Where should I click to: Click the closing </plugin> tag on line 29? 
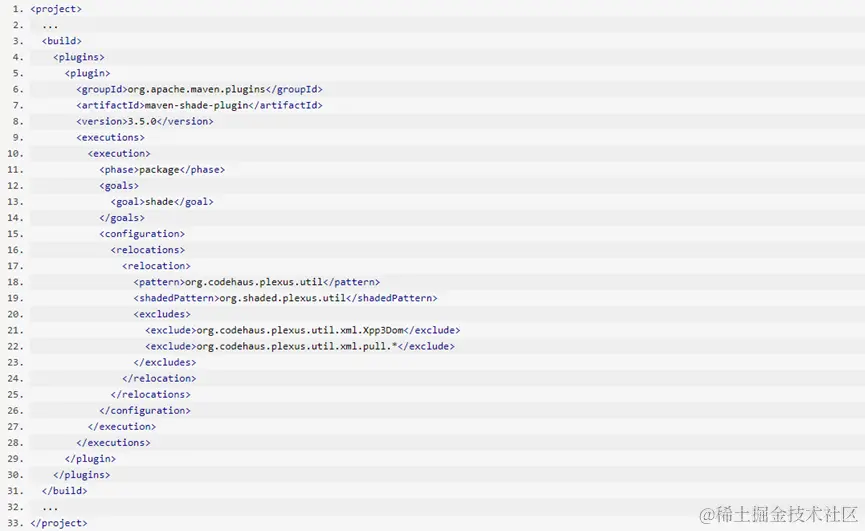pos(90,459)
